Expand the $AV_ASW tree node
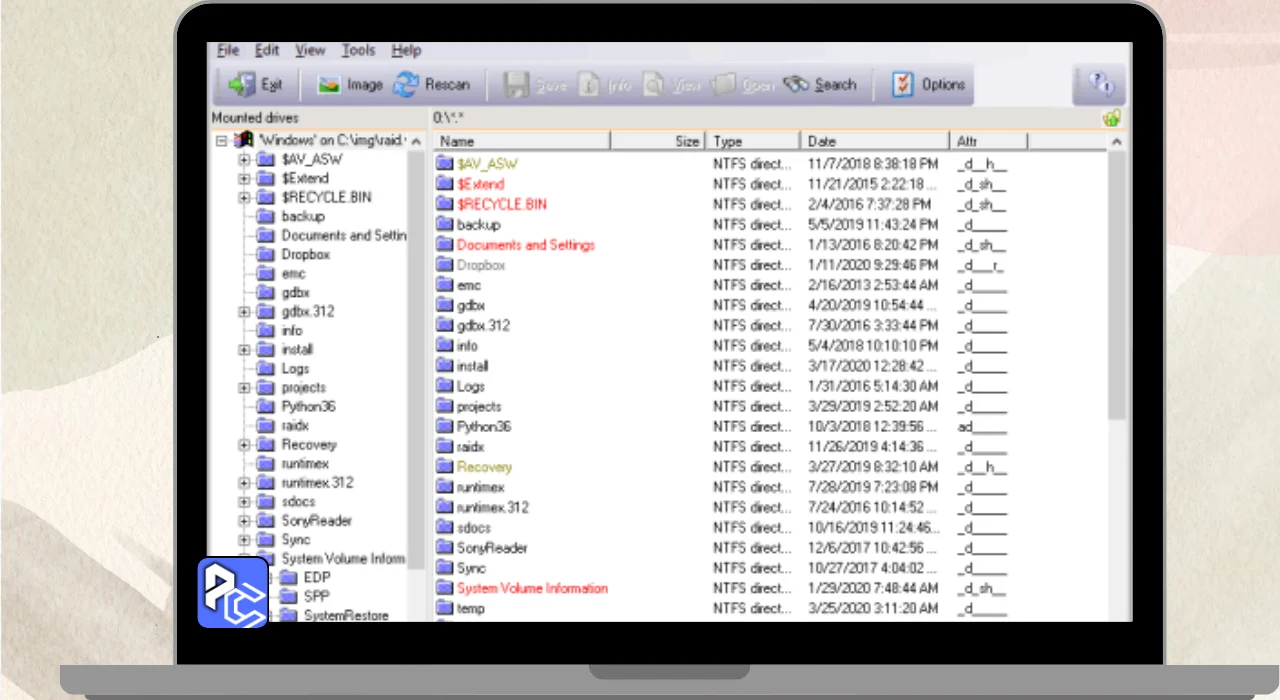The height and width of the screenshot is (700, 1280). coord(244,160)
